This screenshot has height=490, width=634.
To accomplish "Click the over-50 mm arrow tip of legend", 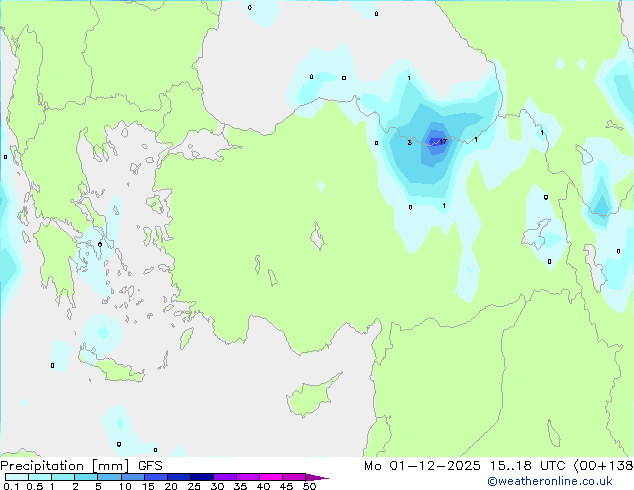I will (x=317, y=477).
